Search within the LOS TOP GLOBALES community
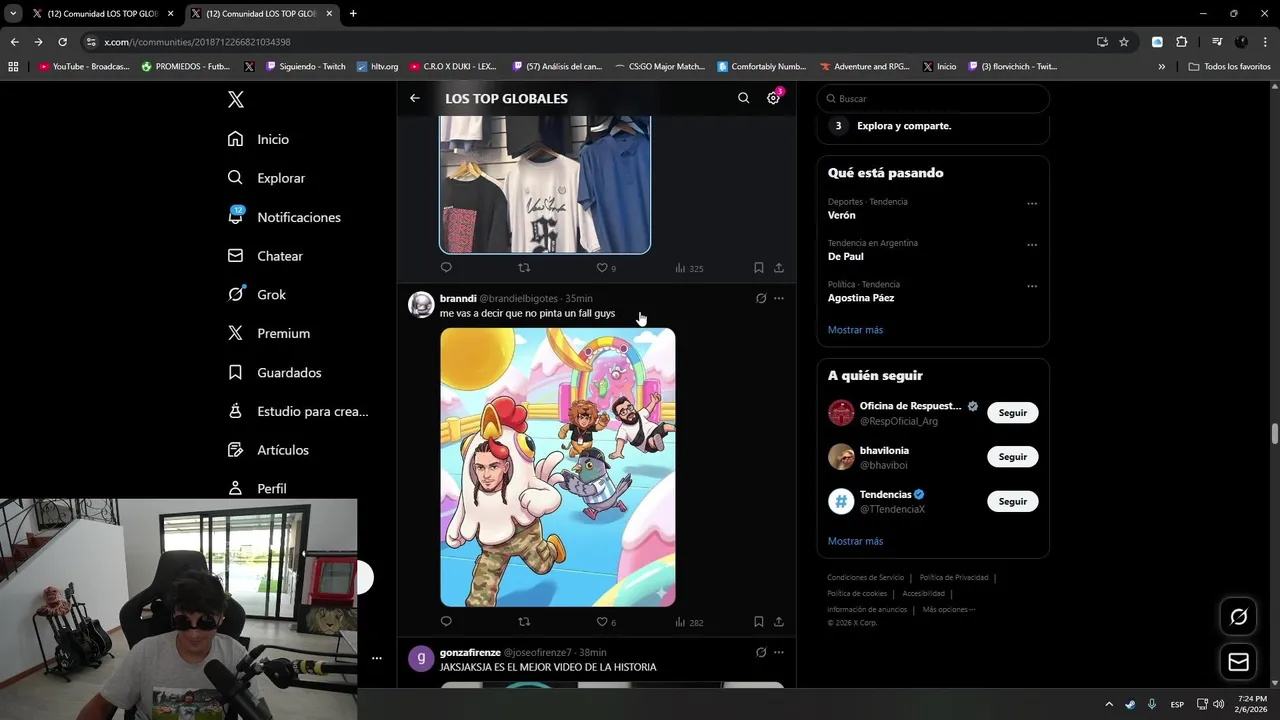Screen dimensions: 1280x720 tap(743, 98)
